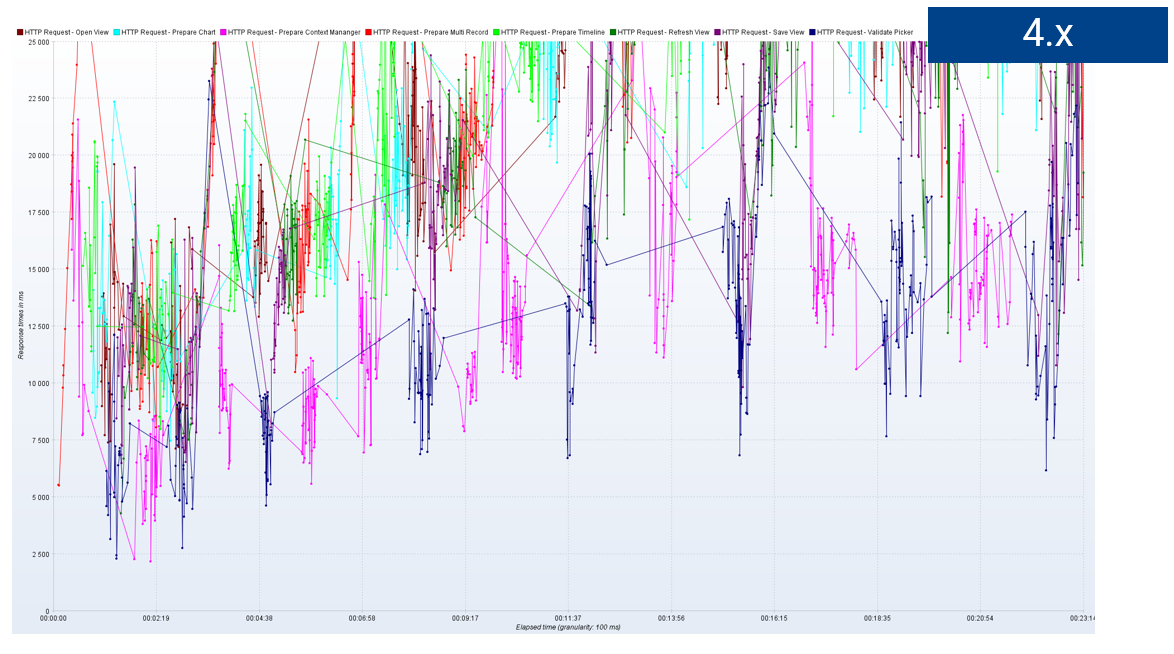
Task: Click the cyan Prepare Chart legend swatch
Action: pos(117,32)
